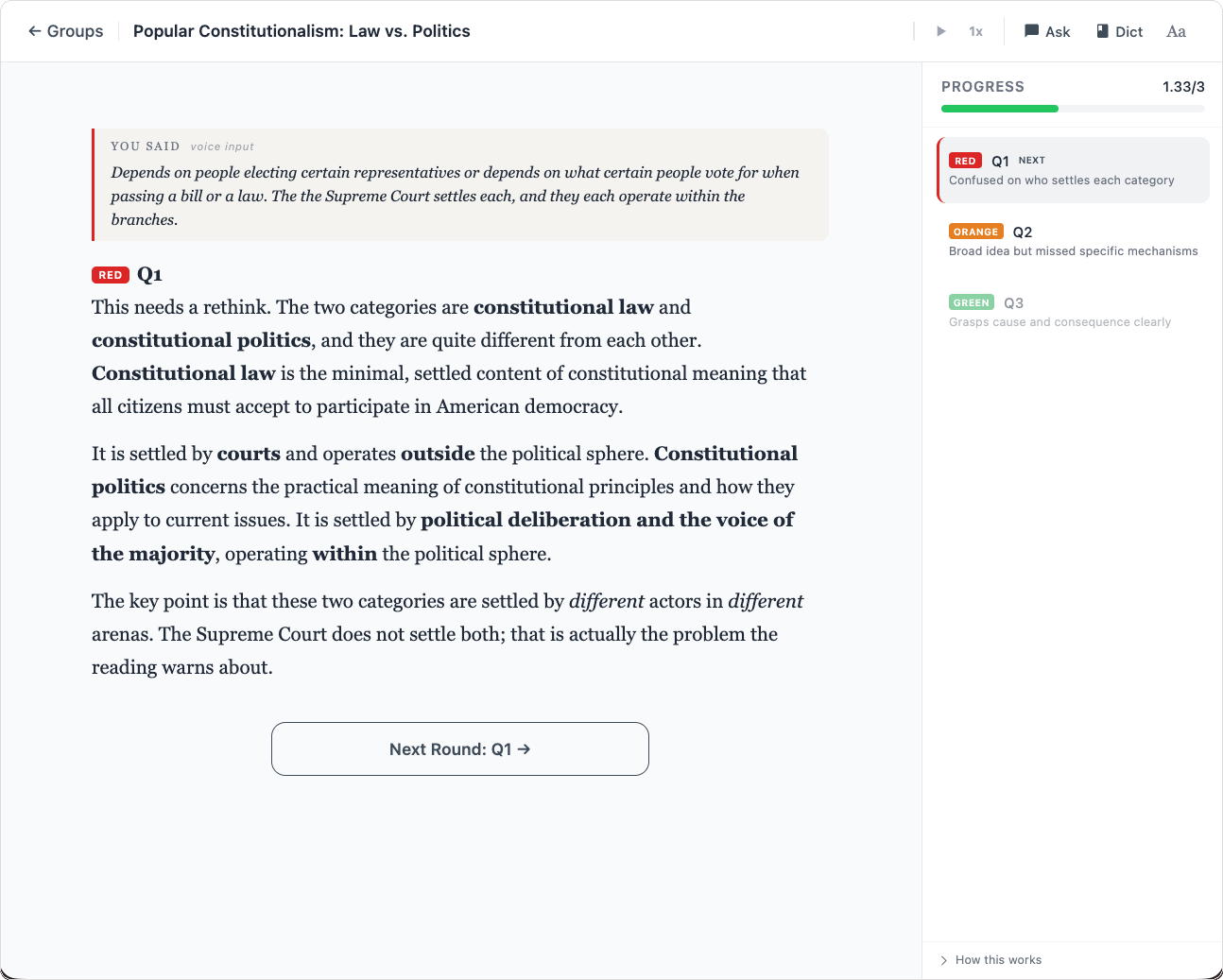Click the RED label before Q1 heading
The image size is (1223, 980).
[x=111, y=275]
